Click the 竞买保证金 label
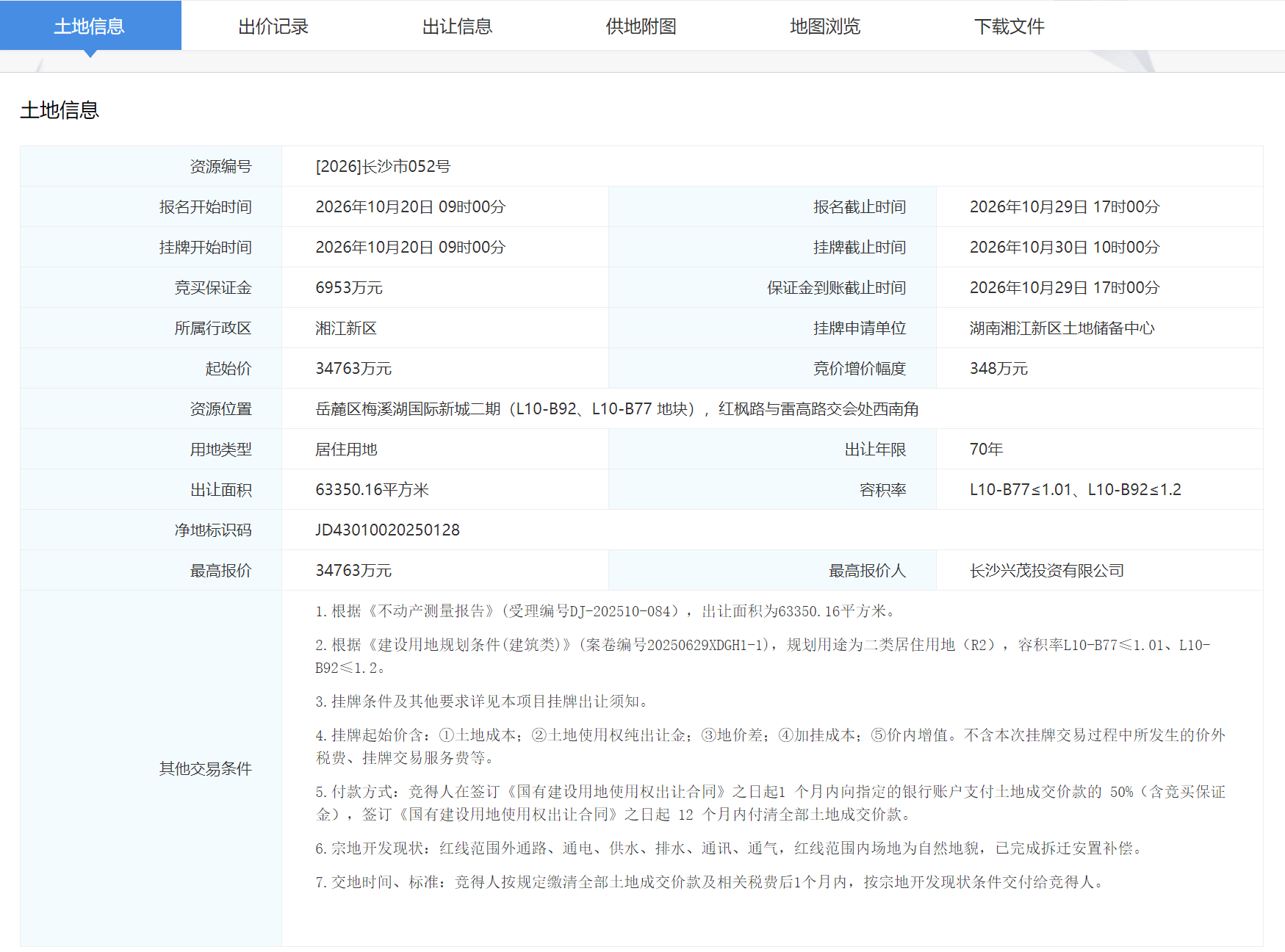 click(213, 288)
